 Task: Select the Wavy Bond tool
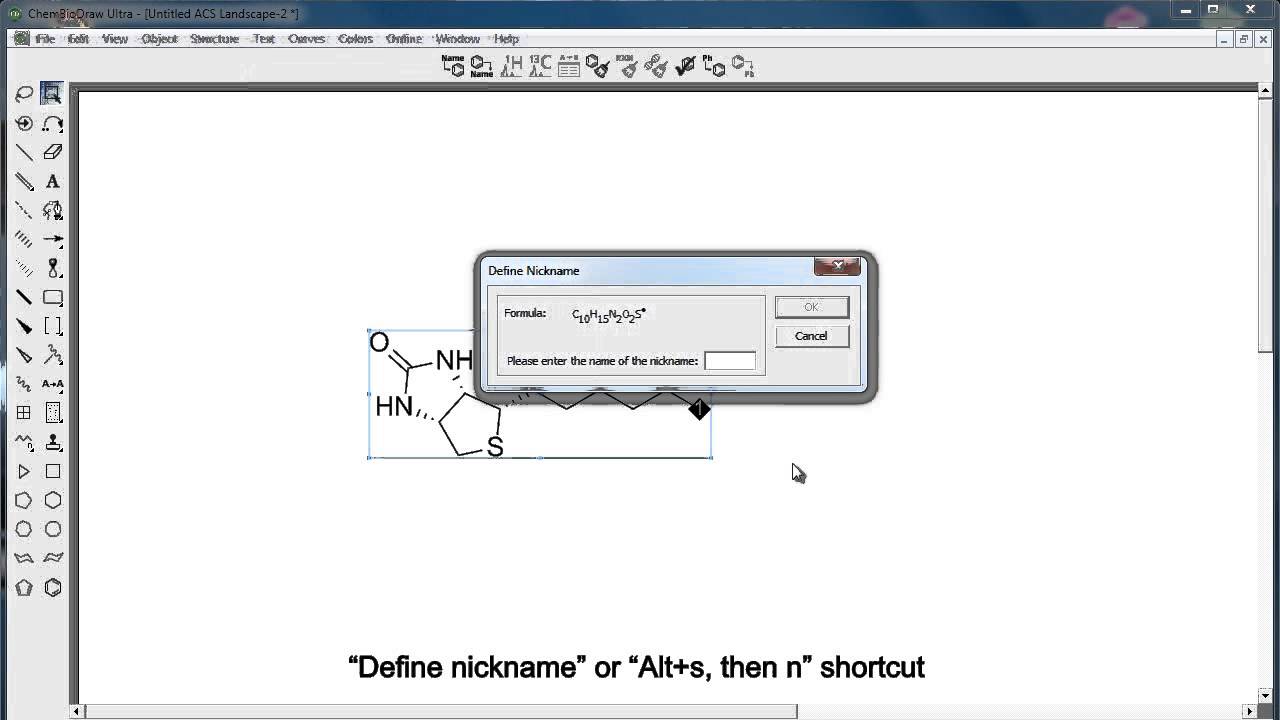click(24, 384)
